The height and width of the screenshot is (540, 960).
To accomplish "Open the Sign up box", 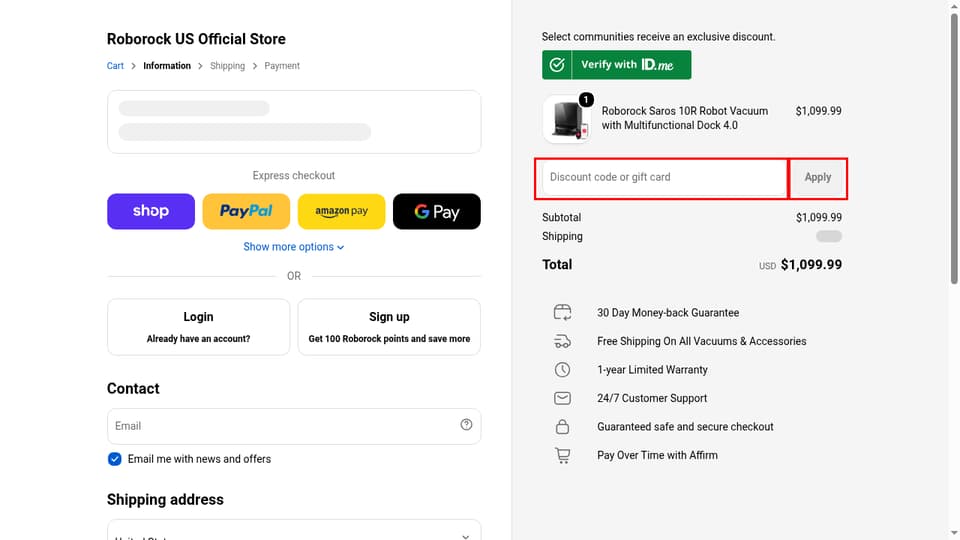I will [389, 327].
